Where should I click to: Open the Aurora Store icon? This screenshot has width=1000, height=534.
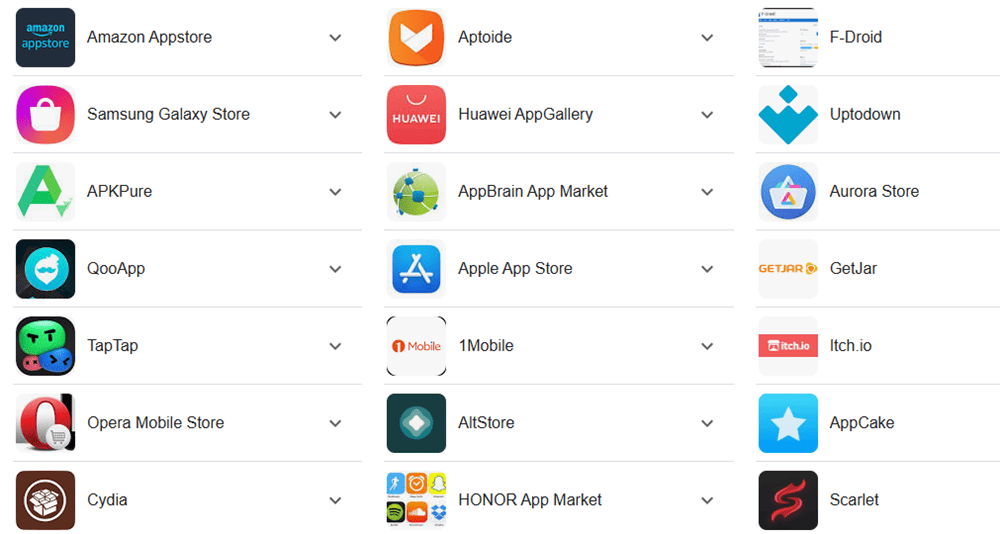788,192
